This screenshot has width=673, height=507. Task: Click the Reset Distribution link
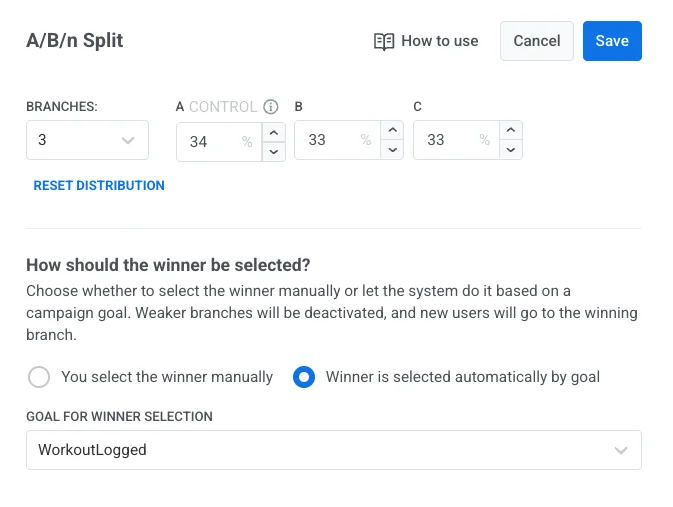(x=99, y=185)
